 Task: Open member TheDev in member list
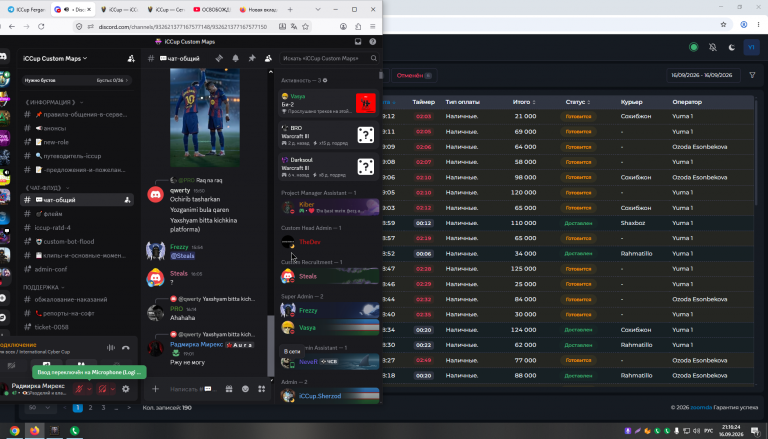pyautogui.click(x=329, y=242)
